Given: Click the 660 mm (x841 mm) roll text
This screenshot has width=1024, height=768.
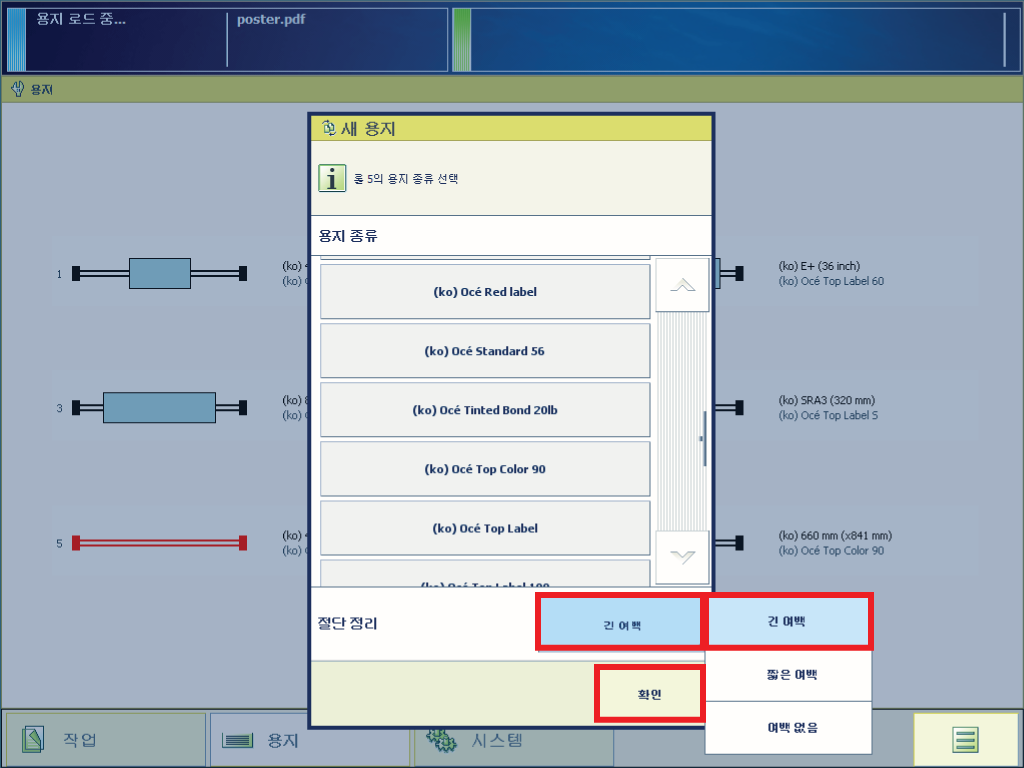Looking at the screenshot, I should [835, 536].
